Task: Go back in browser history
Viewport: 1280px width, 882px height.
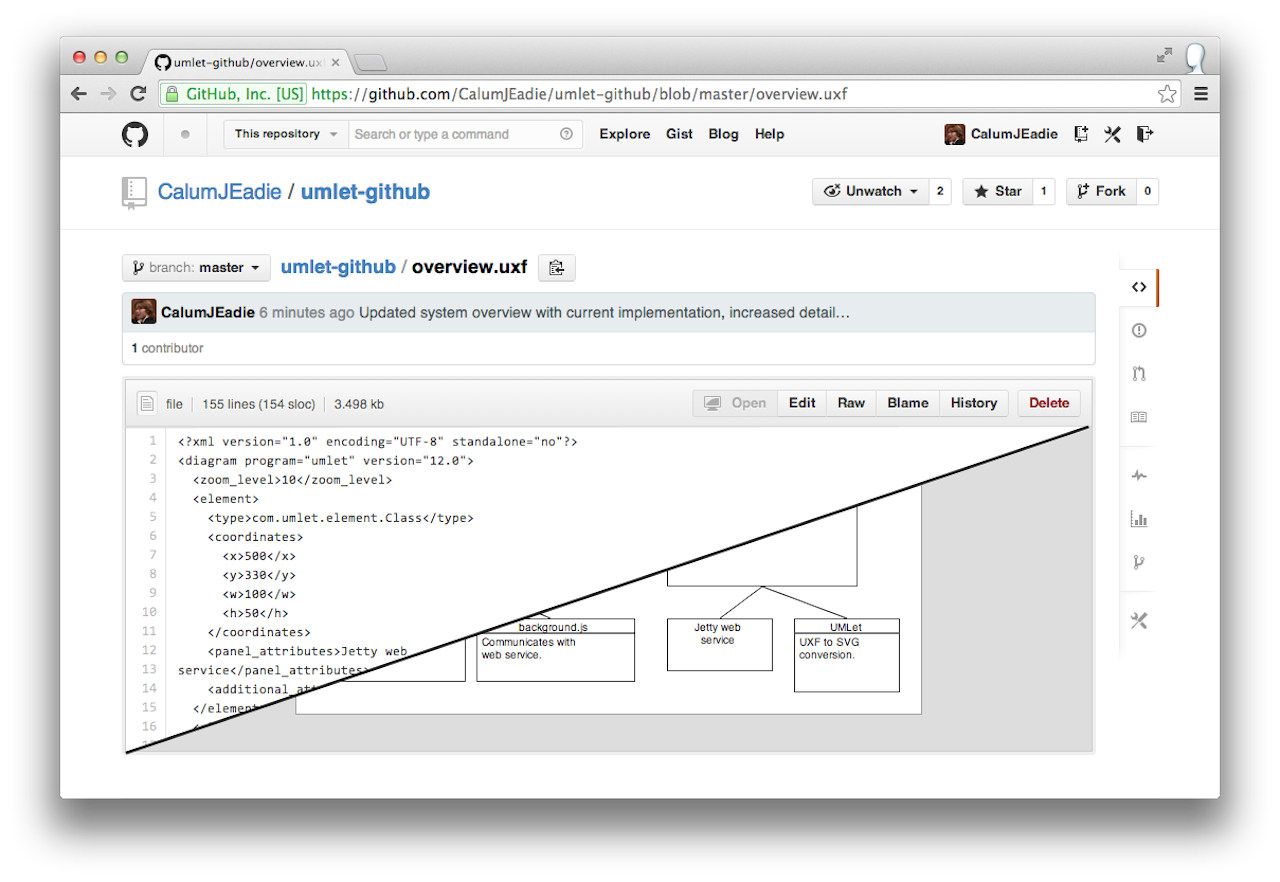Action: point(79,94)
